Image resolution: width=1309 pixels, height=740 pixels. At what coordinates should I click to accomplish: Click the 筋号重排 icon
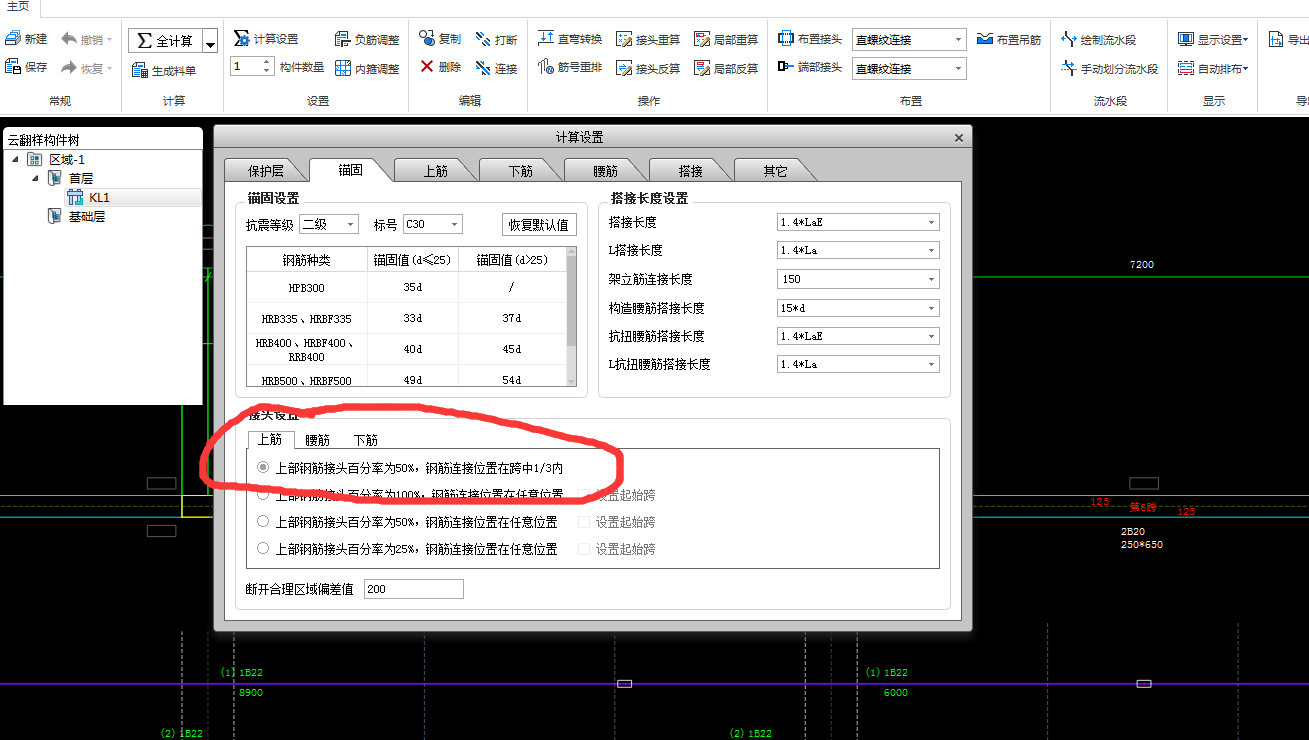pyautogui.click(x=546, y=67)
